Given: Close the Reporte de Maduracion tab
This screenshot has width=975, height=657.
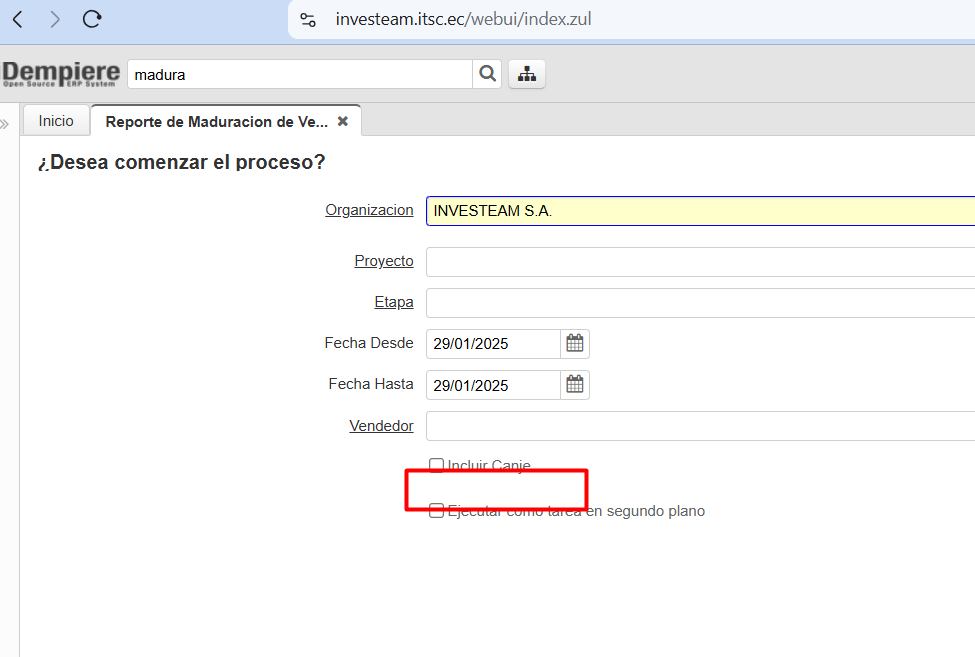Looking at the screenshot, I should coord(343,121).
